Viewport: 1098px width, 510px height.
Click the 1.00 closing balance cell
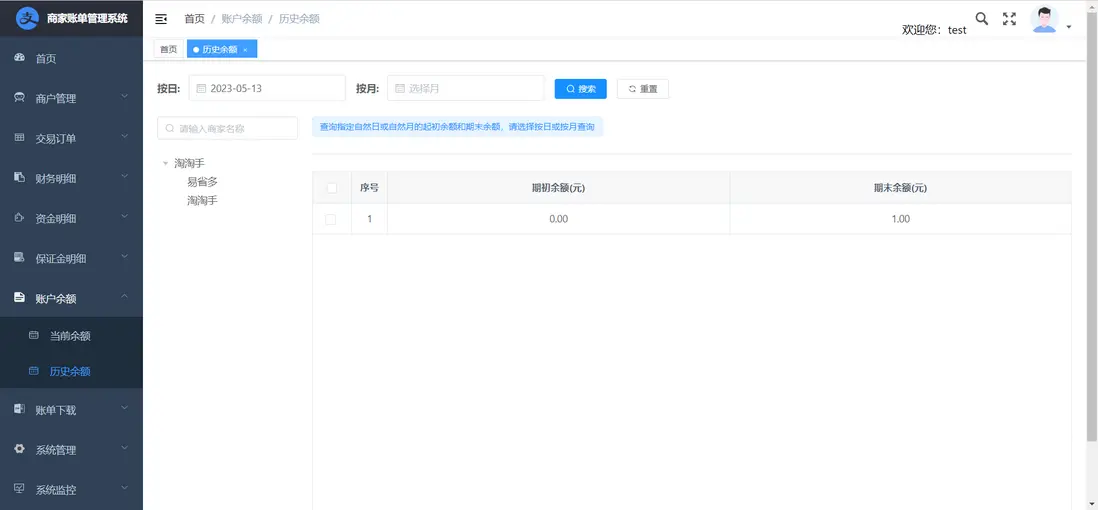901,219
